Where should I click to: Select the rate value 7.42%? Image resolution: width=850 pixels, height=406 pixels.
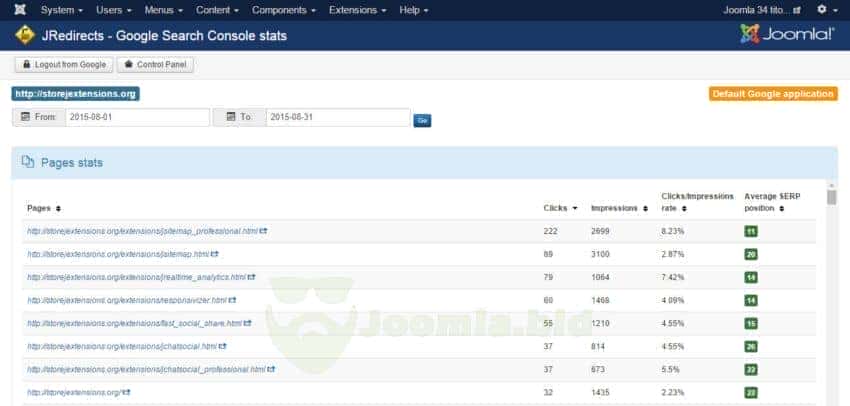pyautogui.click(x=673, y=277)
